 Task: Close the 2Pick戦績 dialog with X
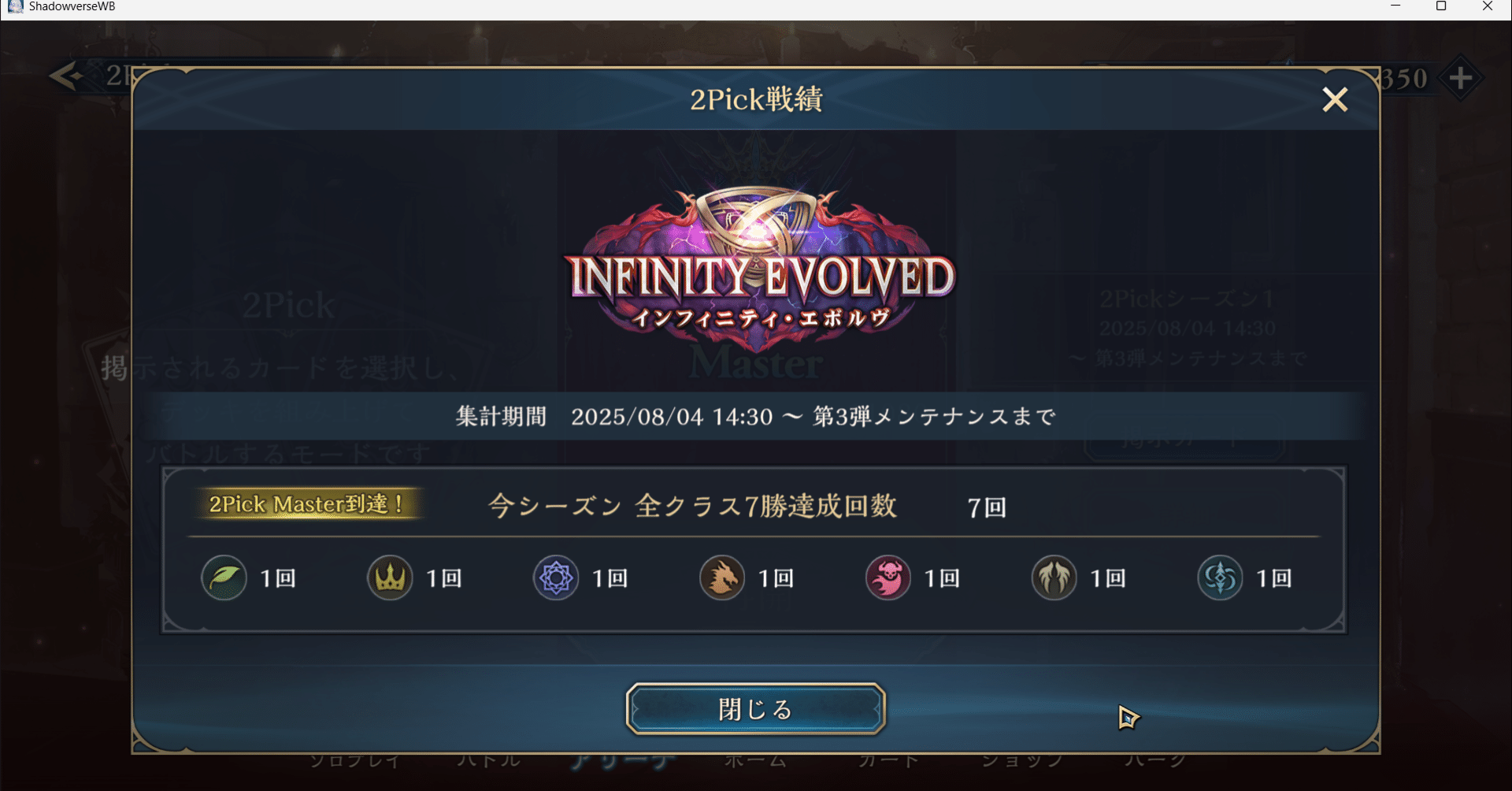(1335, 99)
